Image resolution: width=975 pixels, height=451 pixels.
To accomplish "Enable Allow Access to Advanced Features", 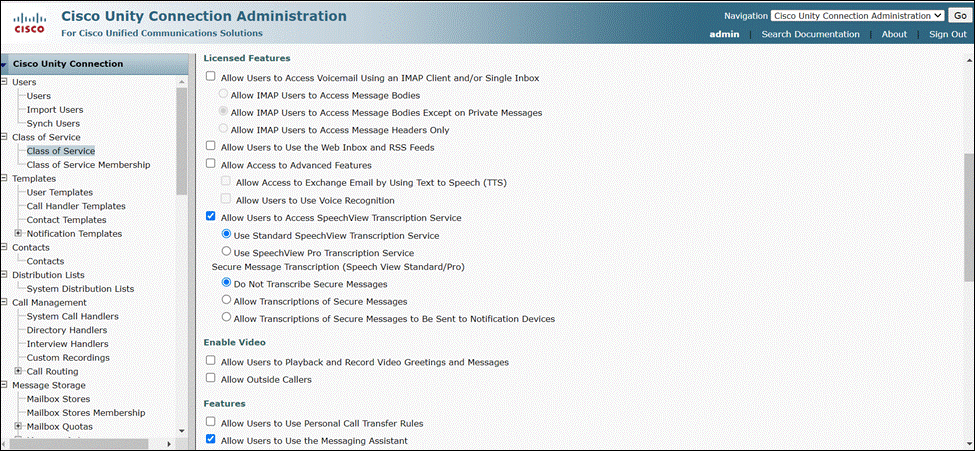I will 210,164.
